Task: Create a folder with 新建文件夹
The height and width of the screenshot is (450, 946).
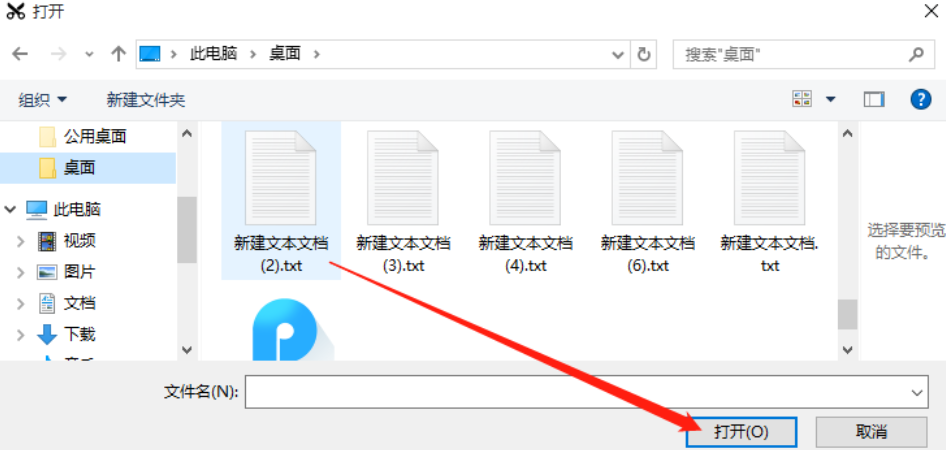Action: (x=145, y=100)
